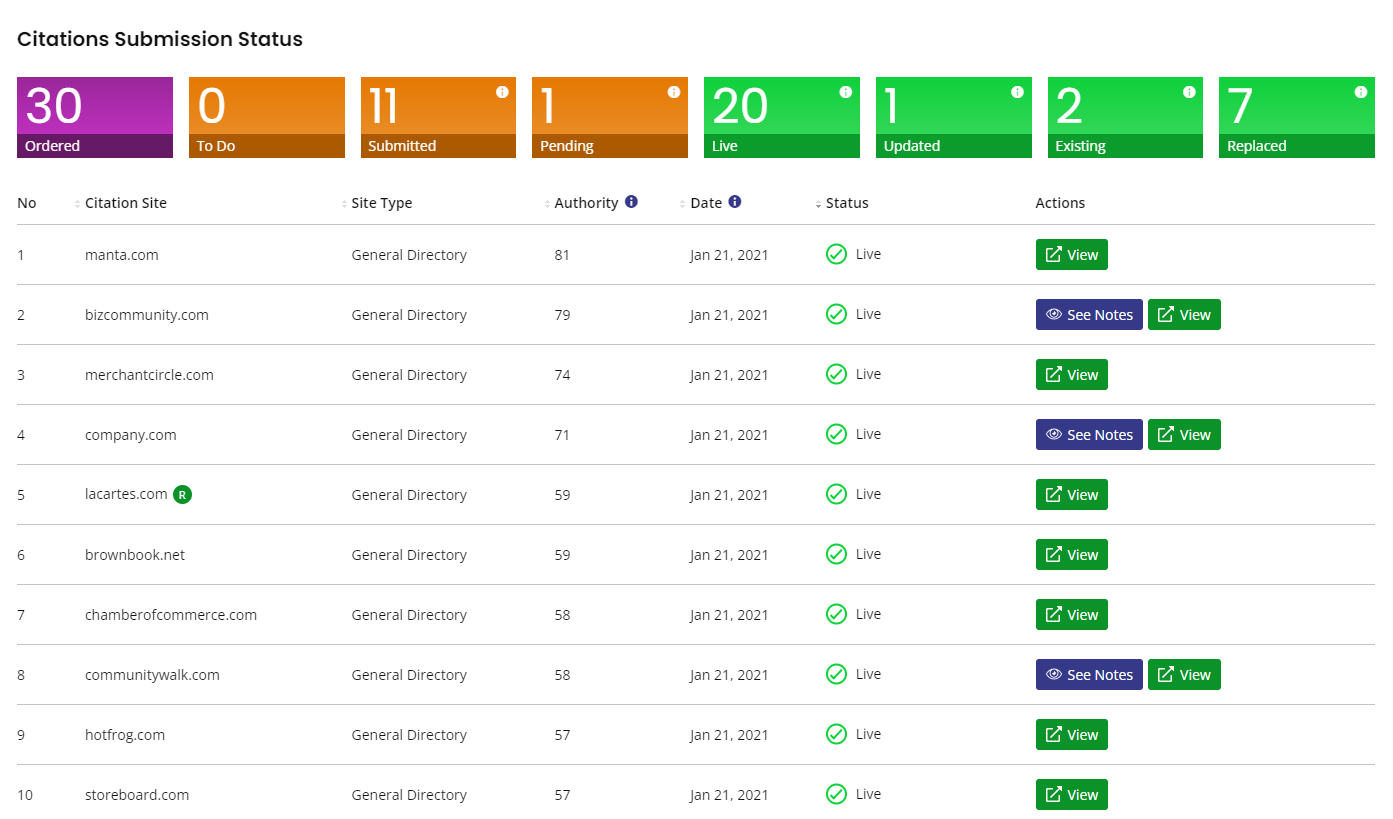Viewport: 1393px width, 819px height.
Task: Sort table by Citation Site column
Action: tap(126, 203)
